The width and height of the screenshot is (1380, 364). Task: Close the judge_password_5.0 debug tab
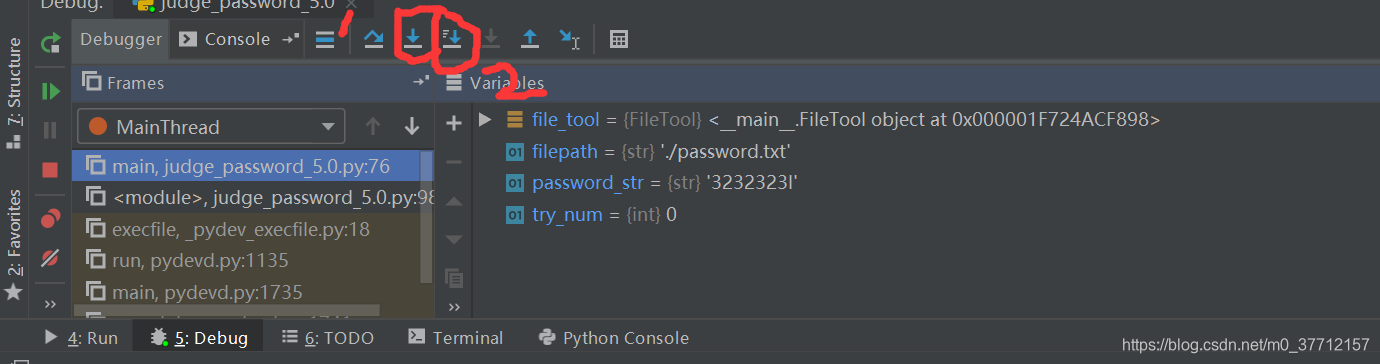350,5
